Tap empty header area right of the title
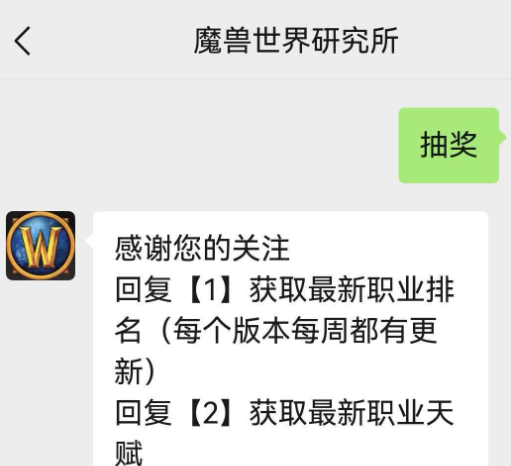511x466 pixels. tap(455, 41)
